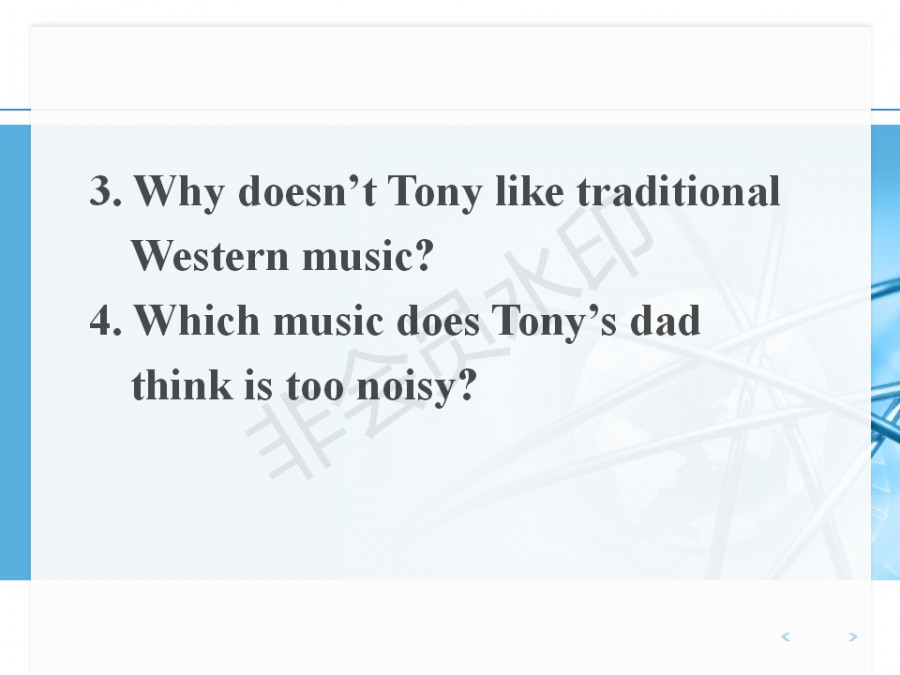Click the text line 'Western music?'
The height and width of the screenshot is (675, 900).
pyautogui.click(x=284, y=257)
